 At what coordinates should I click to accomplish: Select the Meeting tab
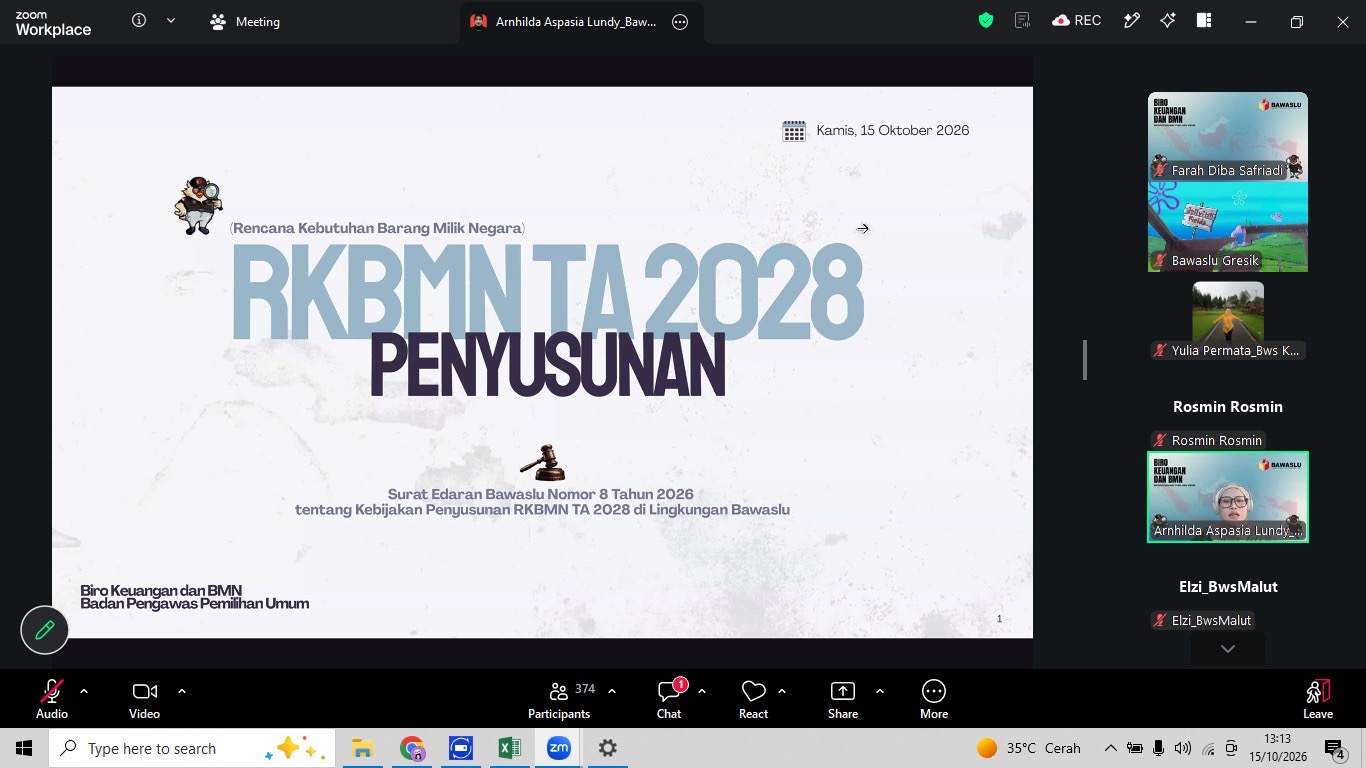245,22
